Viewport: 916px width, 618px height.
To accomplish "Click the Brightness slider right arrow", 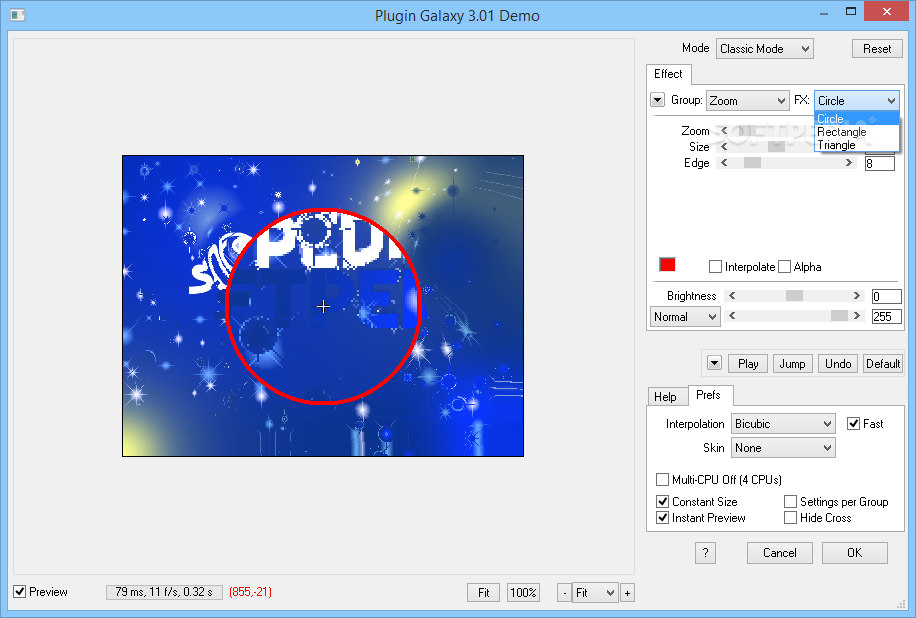I will 856,296.
